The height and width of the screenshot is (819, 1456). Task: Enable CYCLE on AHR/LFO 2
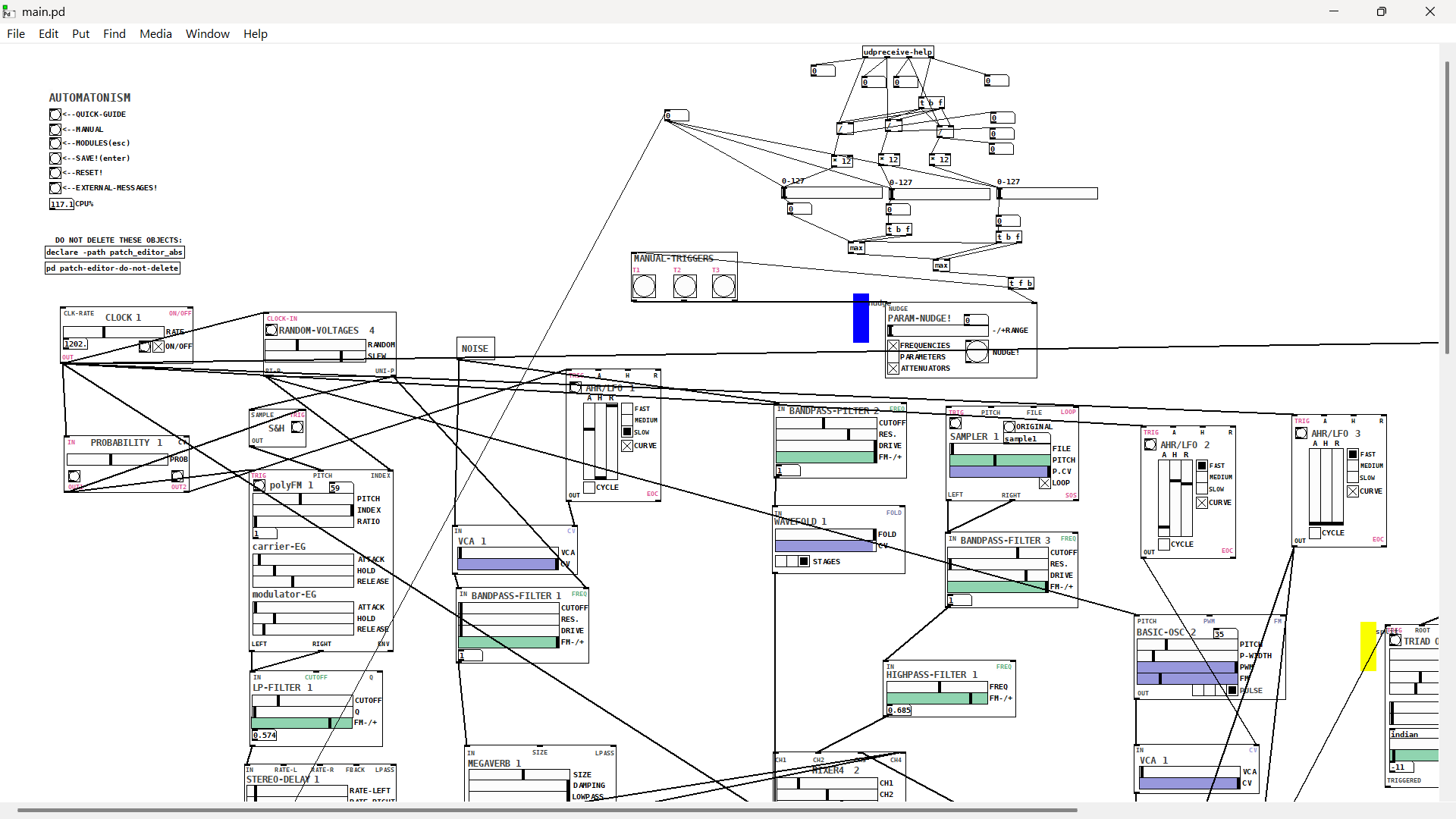pyautogui.click(x=1164, y=544)
